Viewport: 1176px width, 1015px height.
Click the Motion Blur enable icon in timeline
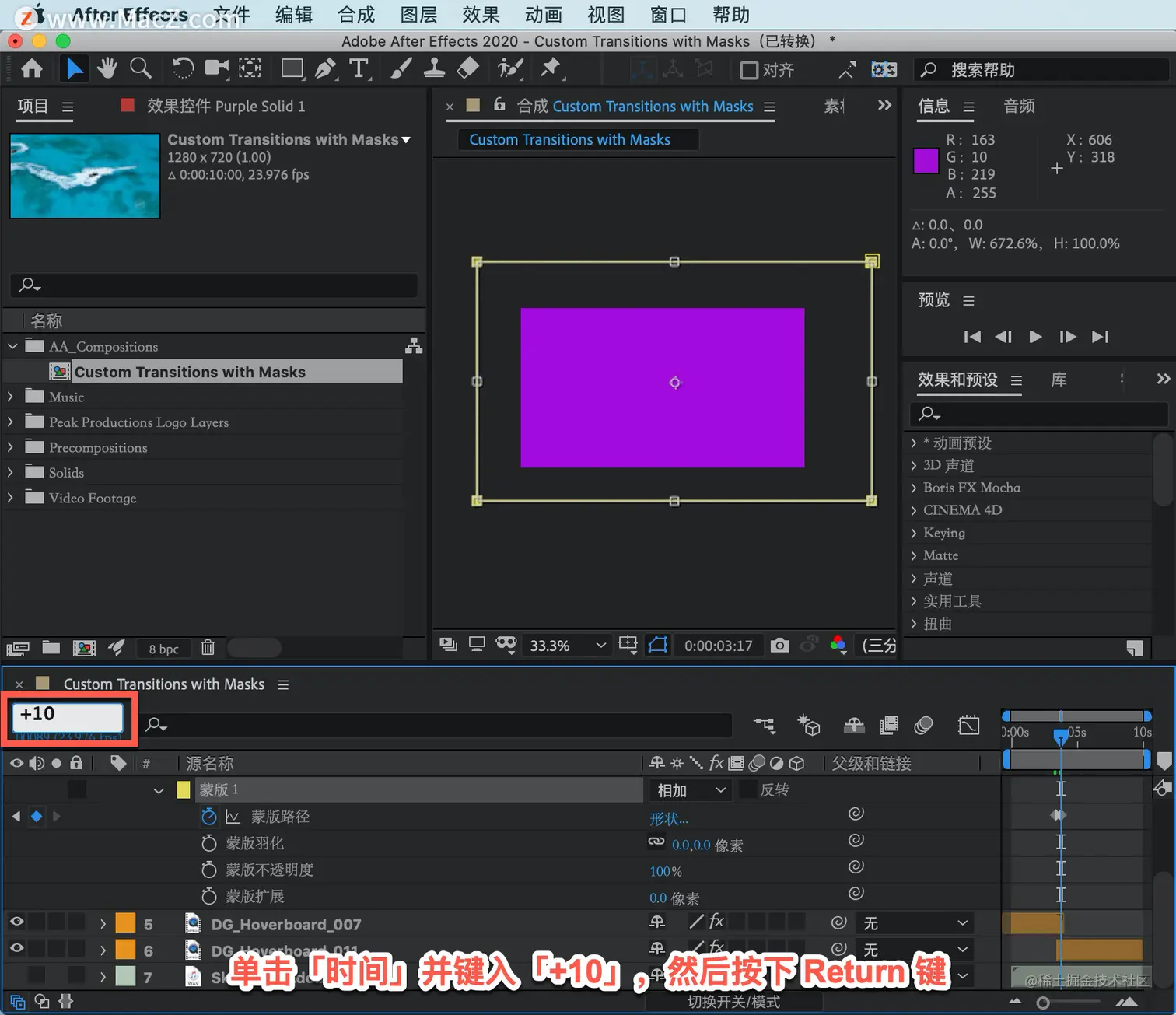(x=923, y=726)
